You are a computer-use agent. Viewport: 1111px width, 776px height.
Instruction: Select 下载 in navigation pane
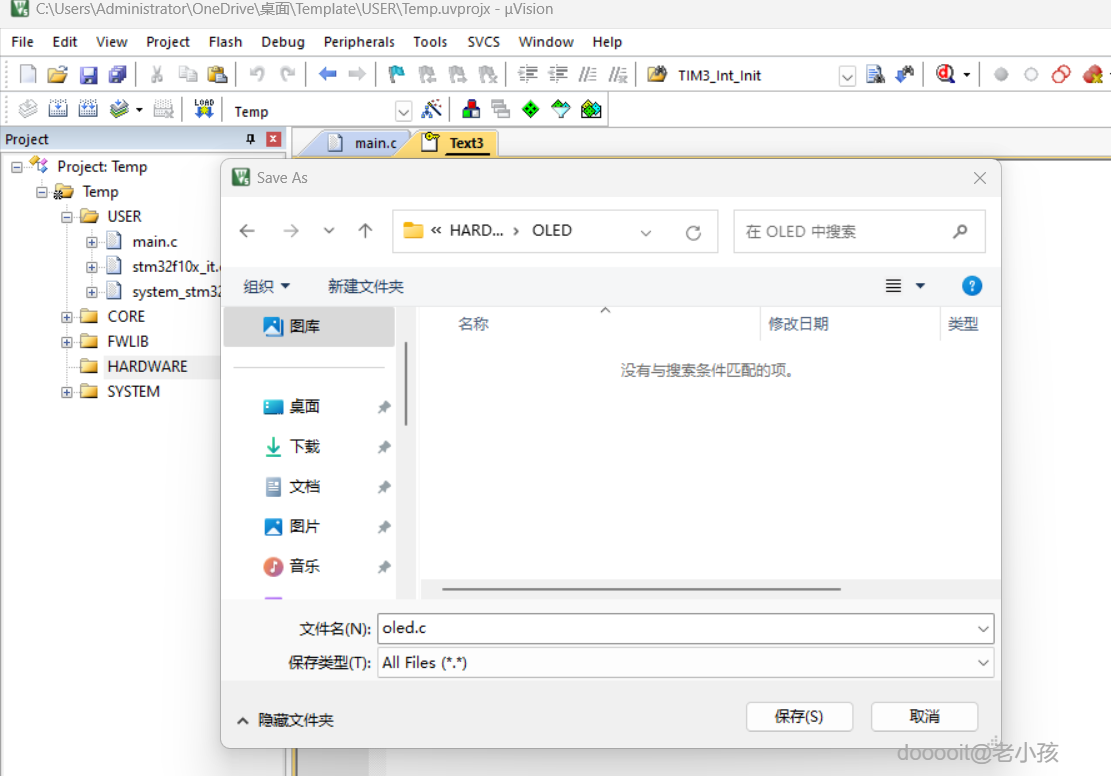[x=305, y=446]
